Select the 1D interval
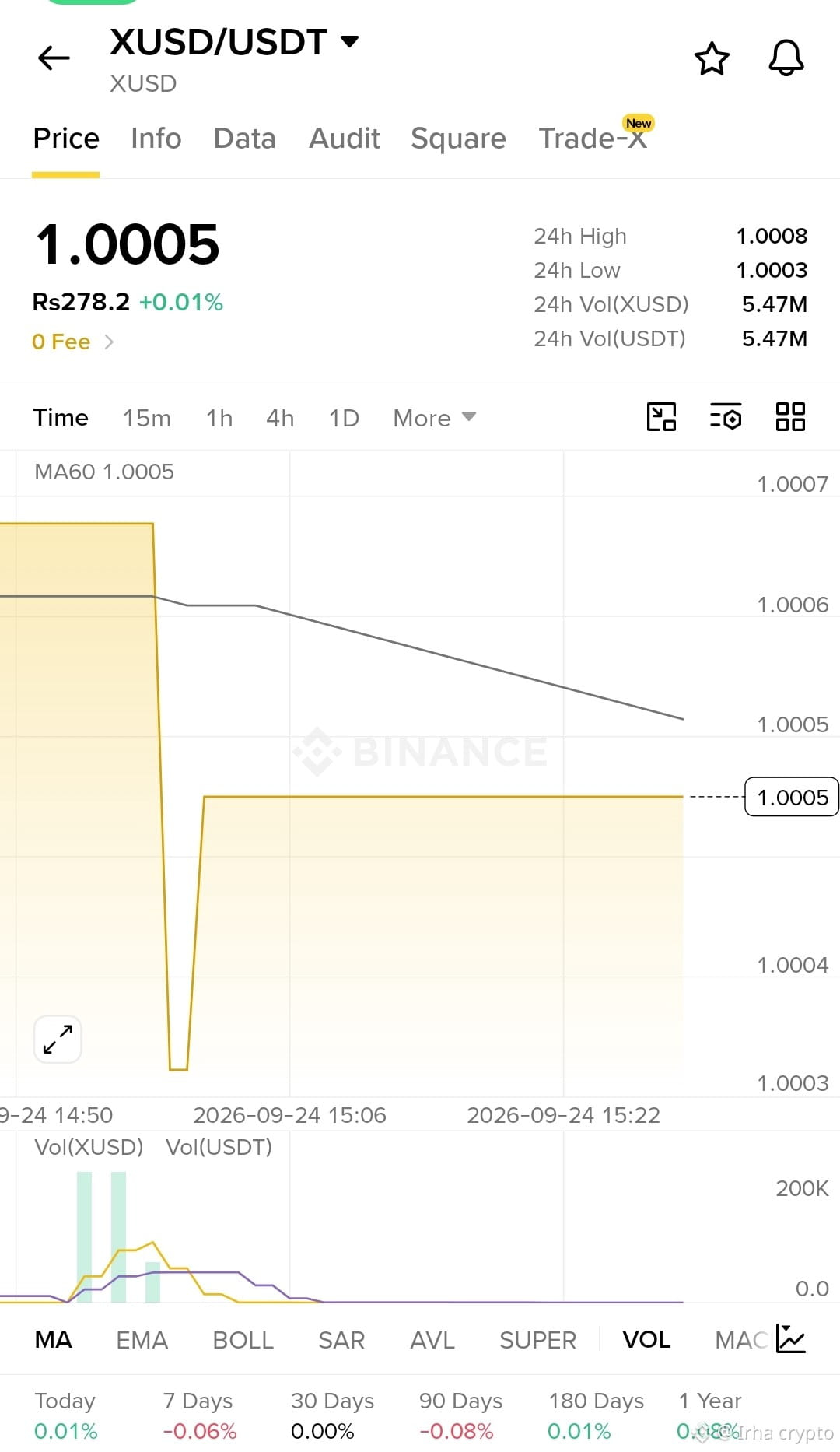This screenshot has width=840, height=1452. [x=344, y=418]
